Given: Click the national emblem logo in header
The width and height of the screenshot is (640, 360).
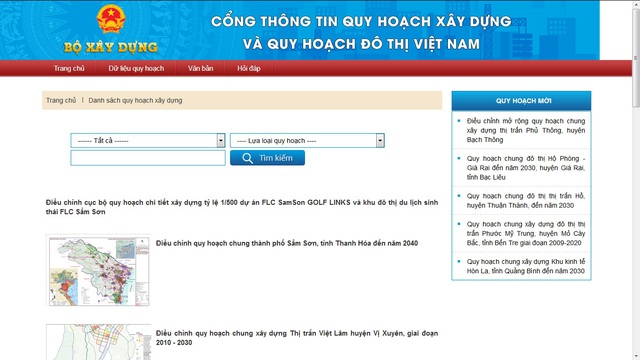Looking at the screenshot, I should 111,19.
